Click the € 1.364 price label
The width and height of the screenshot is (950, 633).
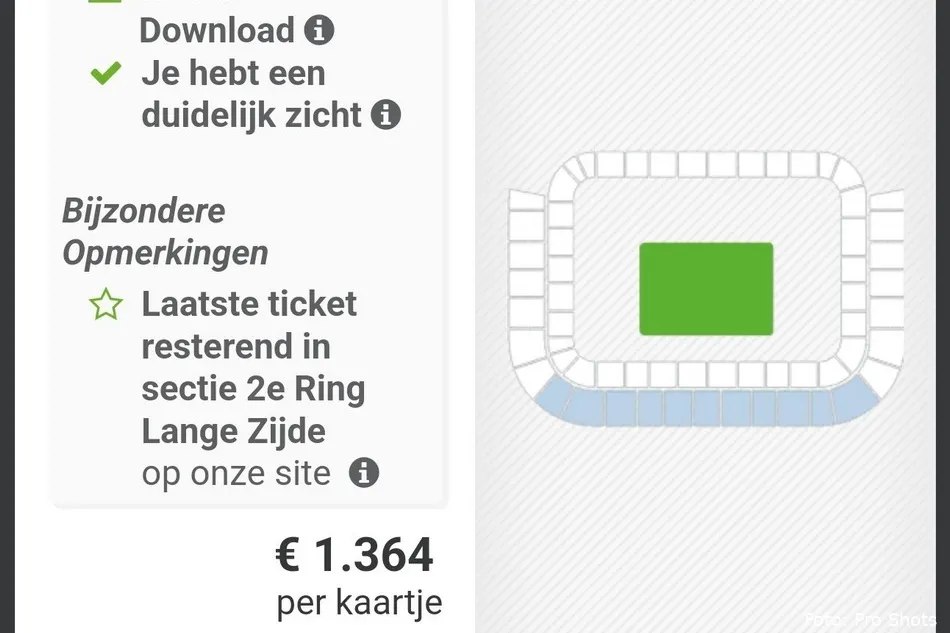coord(355,555)
